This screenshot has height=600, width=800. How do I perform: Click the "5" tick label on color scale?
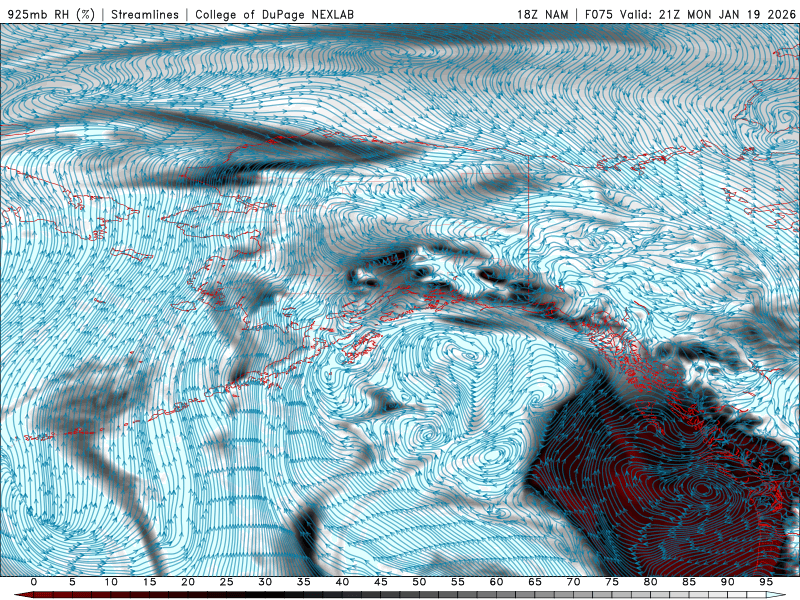(x=72, y=582)
